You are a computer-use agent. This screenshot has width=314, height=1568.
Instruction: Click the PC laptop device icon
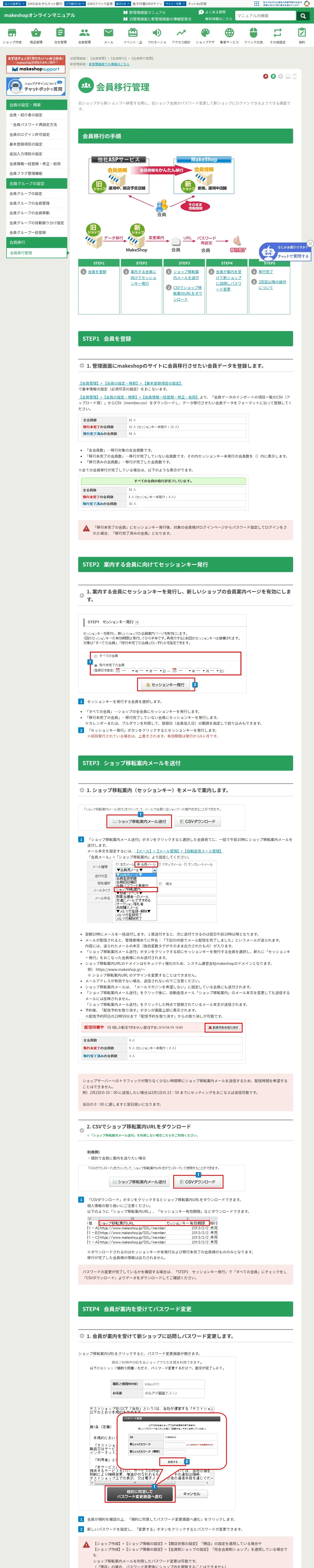point(288,76)
